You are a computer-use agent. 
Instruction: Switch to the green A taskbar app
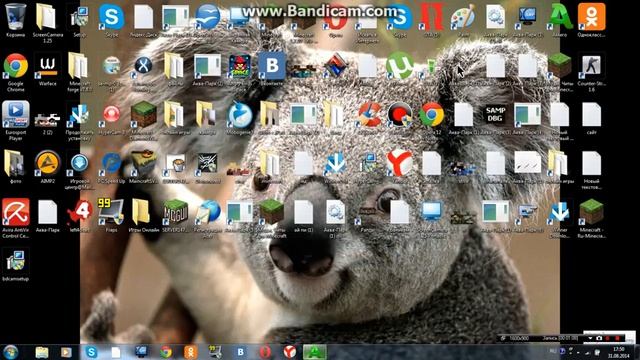pos(315,352)
